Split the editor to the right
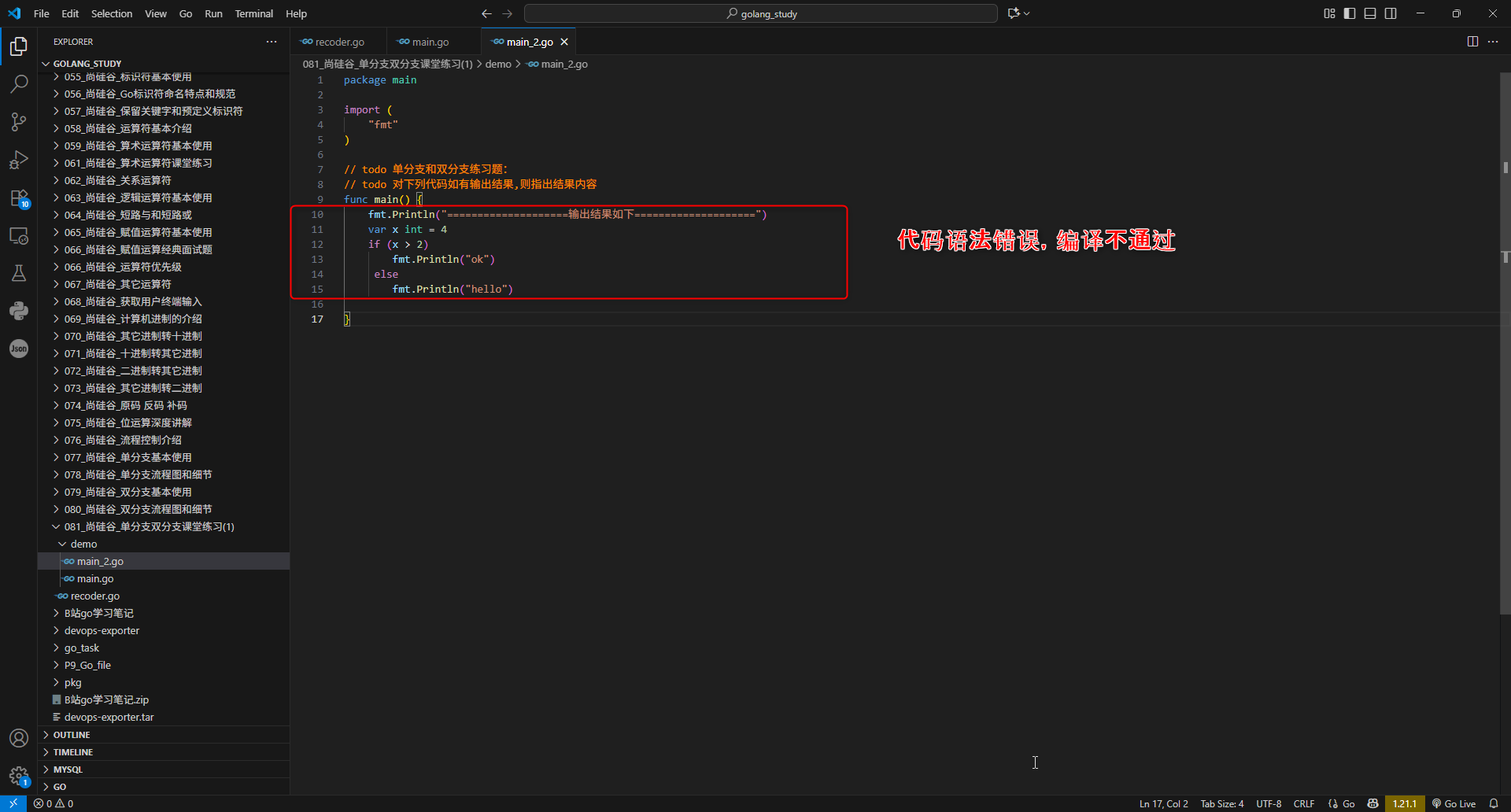This screenshot has width=1511, height=812. coord(1472,42)
